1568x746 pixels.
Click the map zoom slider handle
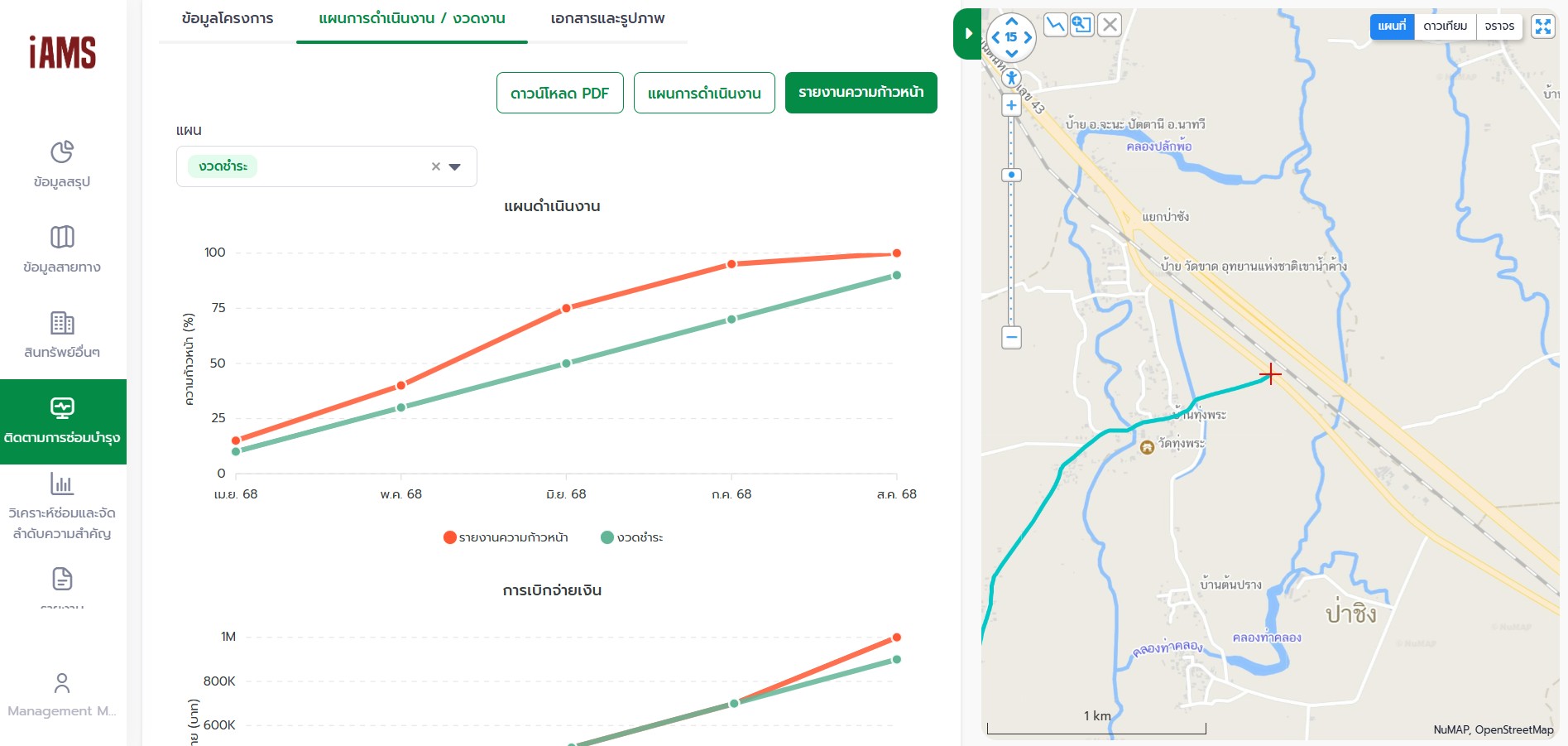click(1011, 176)
